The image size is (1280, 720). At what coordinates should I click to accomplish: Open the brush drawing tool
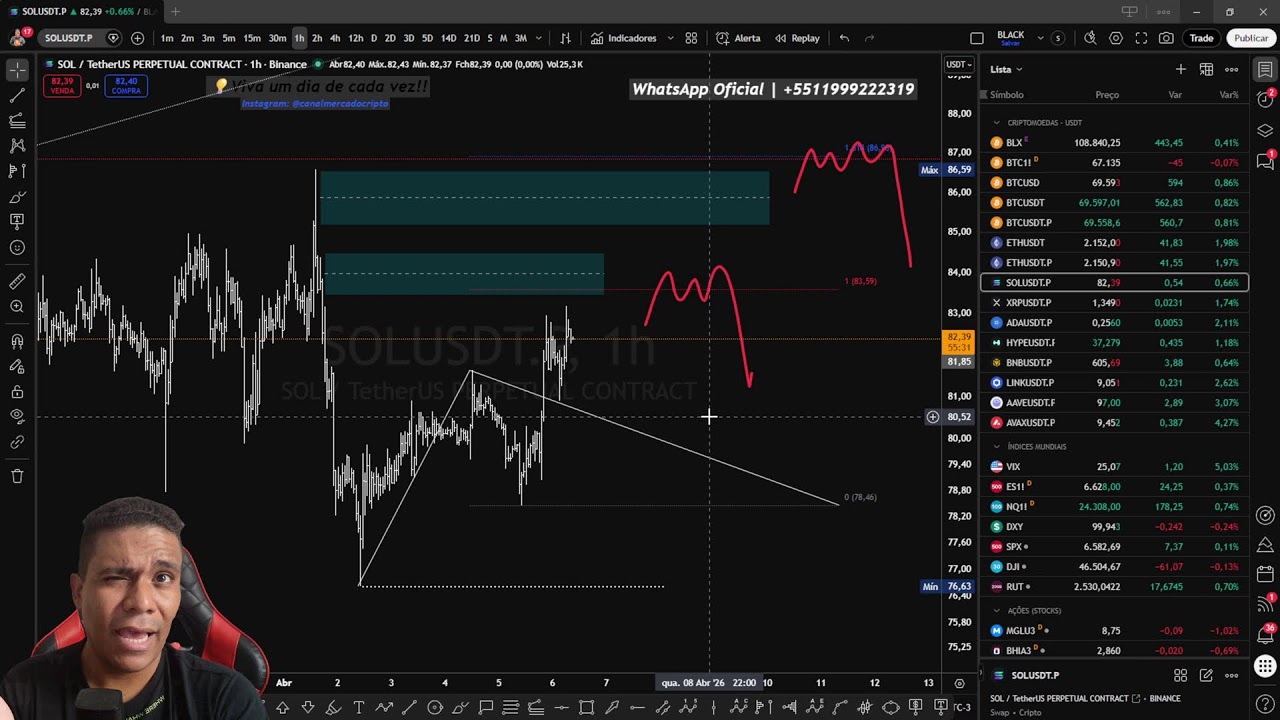click(x=17, y=196)
